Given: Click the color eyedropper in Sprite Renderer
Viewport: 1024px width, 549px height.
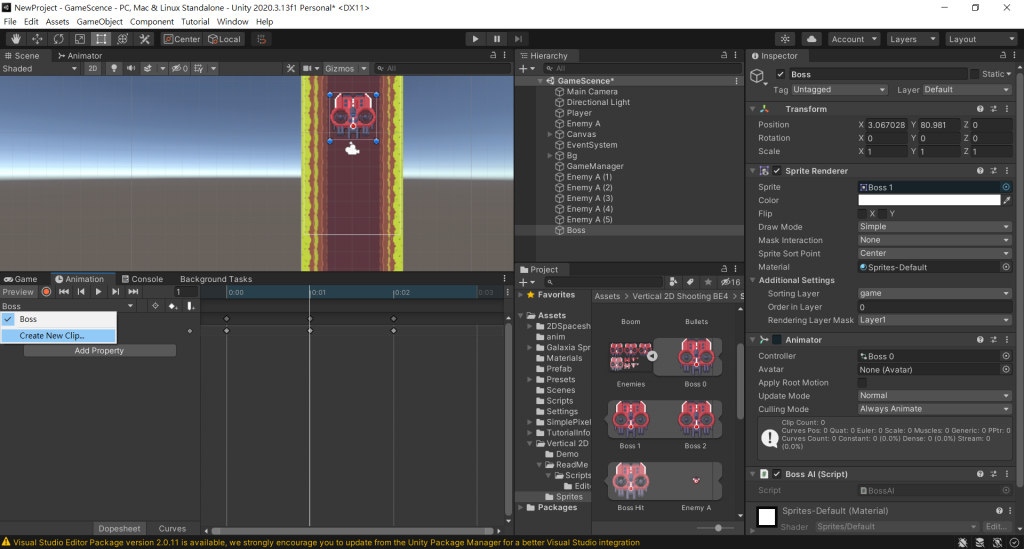Looking at the screenshot, I should tap(1006, 200).
